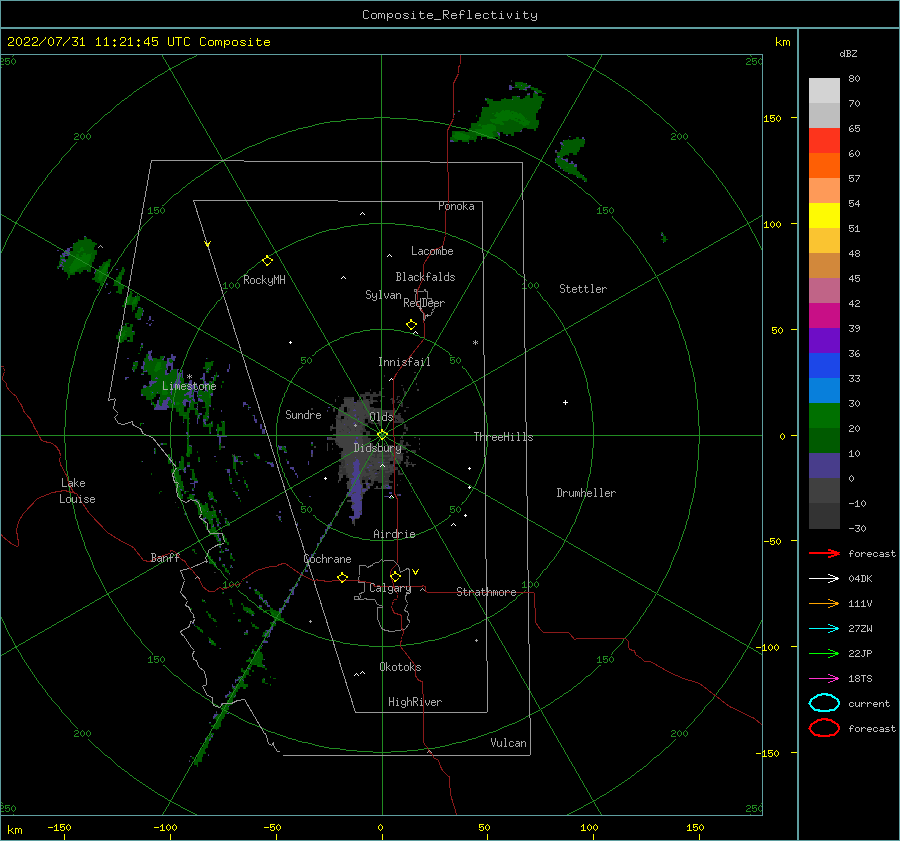Select the 39 dBZ magenta color swatch

pos(824,315)
